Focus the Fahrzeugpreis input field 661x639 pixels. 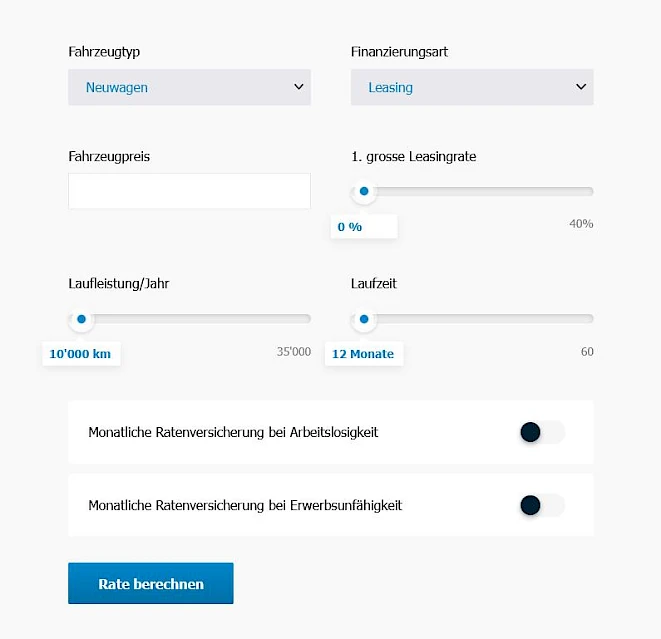point(189,191)
